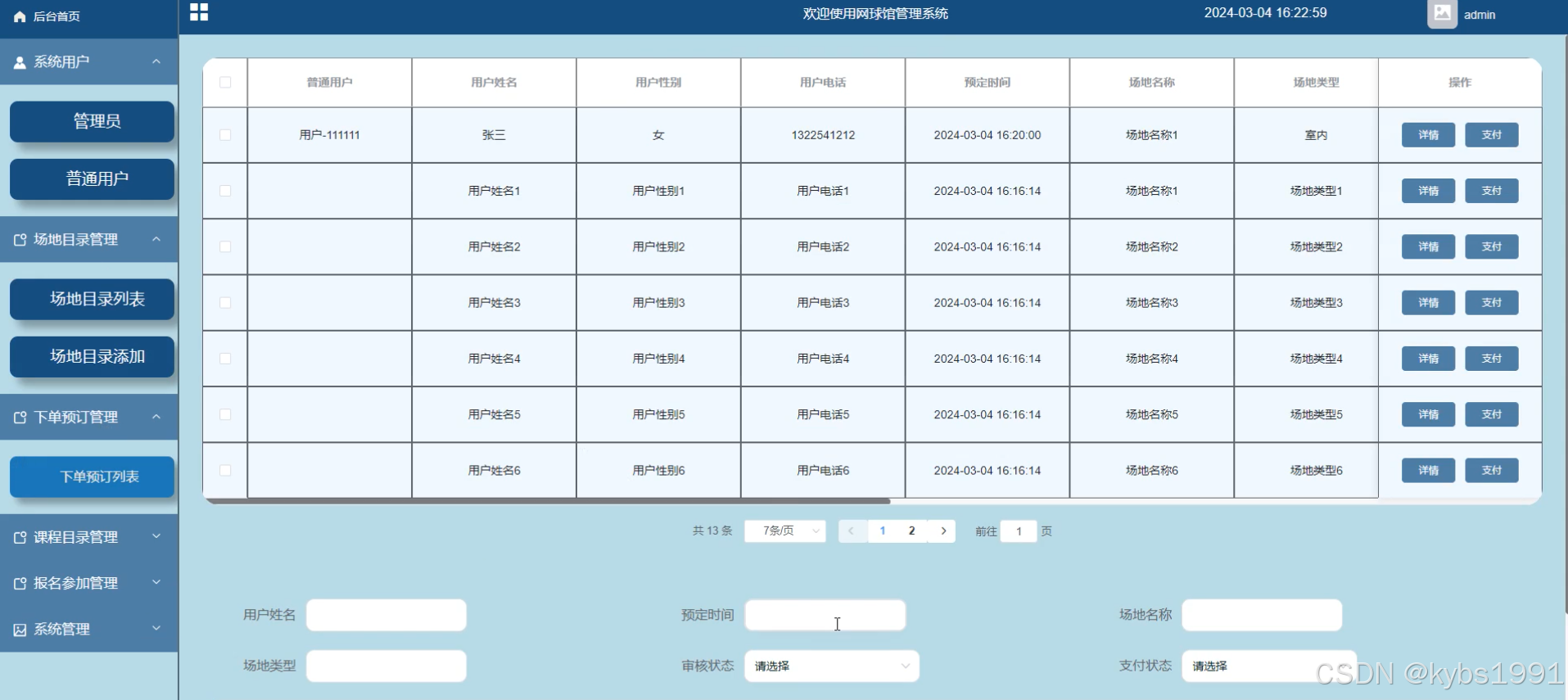This screenshot has height=700, width=1568.
Task: Check the row for 用户姓名2
Action: [x=225, y=246]
